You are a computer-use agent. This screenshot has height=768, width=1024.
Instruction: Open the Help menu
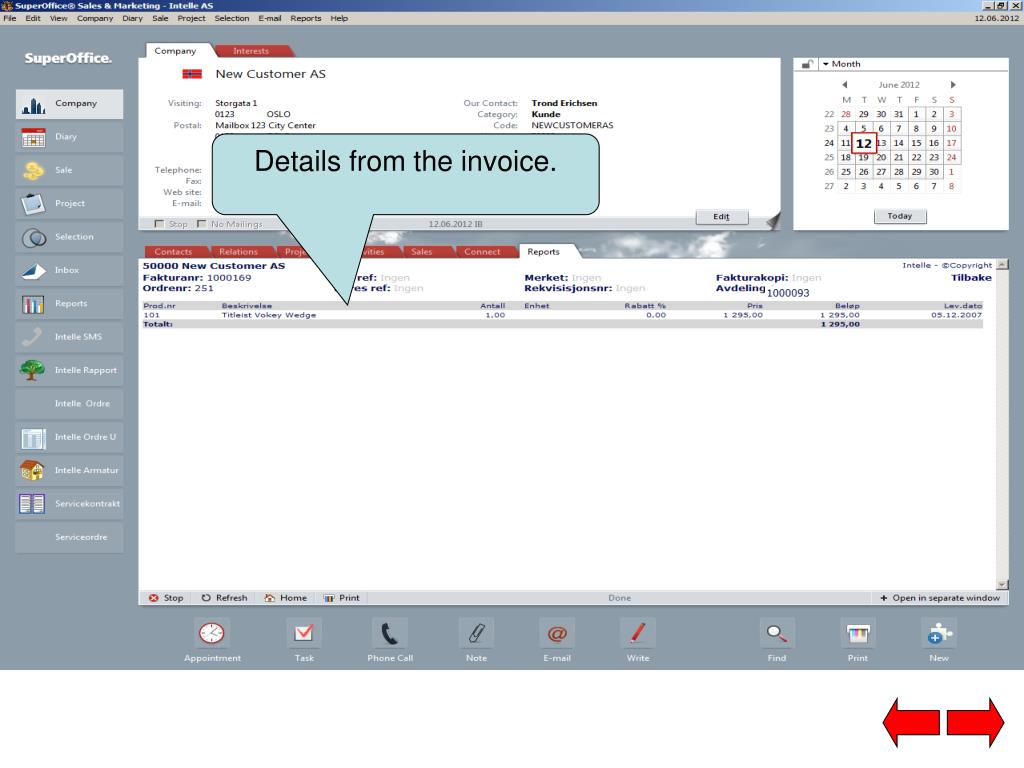pyautogui.click(x=339, y=18)
